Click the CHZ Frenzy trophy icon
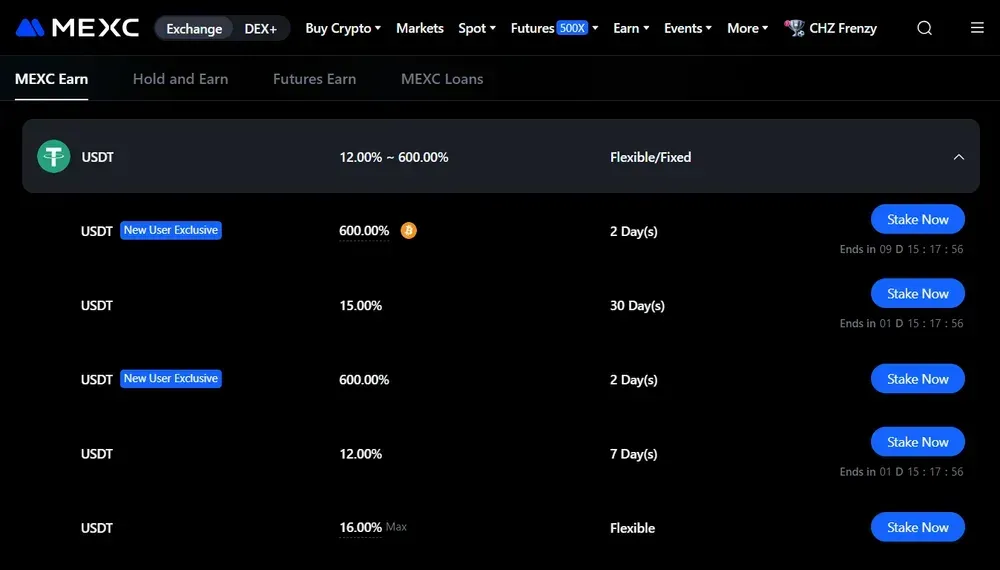 [x=795, y=28]
